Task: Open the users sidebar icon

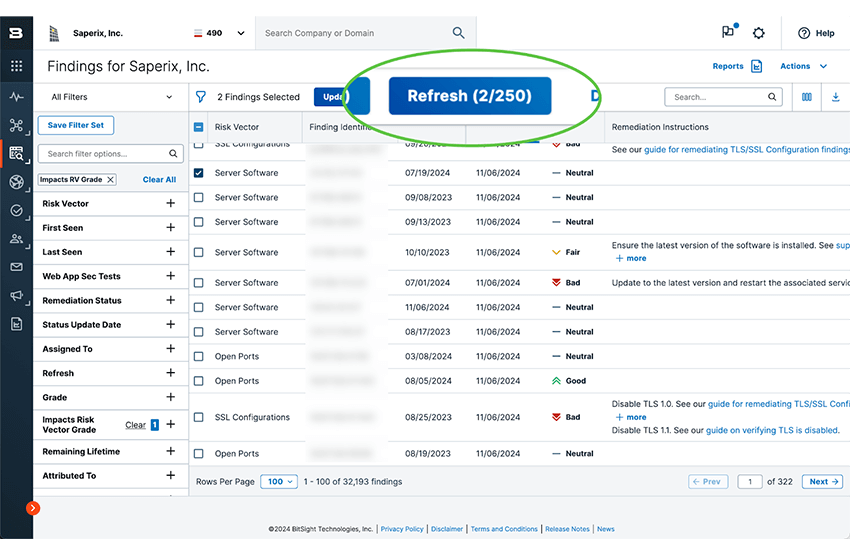Action: (x=16, y=239)
